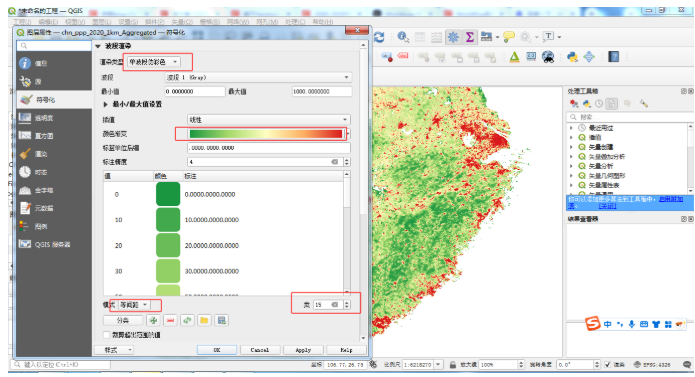Click the color swatch for value 20

click(x=168, y=245)
